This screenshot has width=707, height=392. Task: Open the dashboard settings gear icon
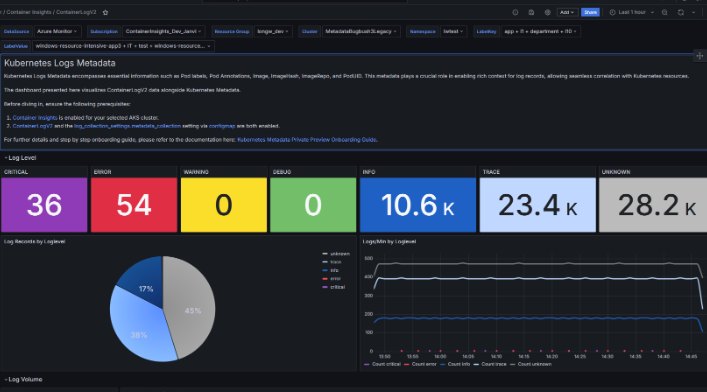coord(547,13)
